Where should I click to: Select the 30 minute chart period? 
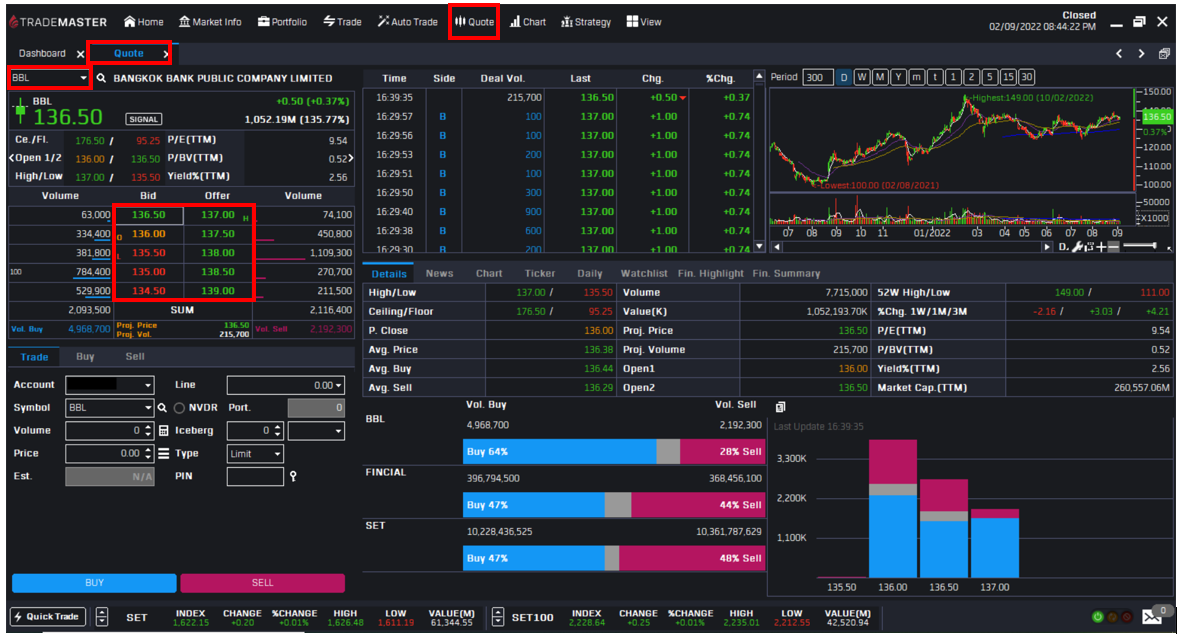coord(1026,77)
